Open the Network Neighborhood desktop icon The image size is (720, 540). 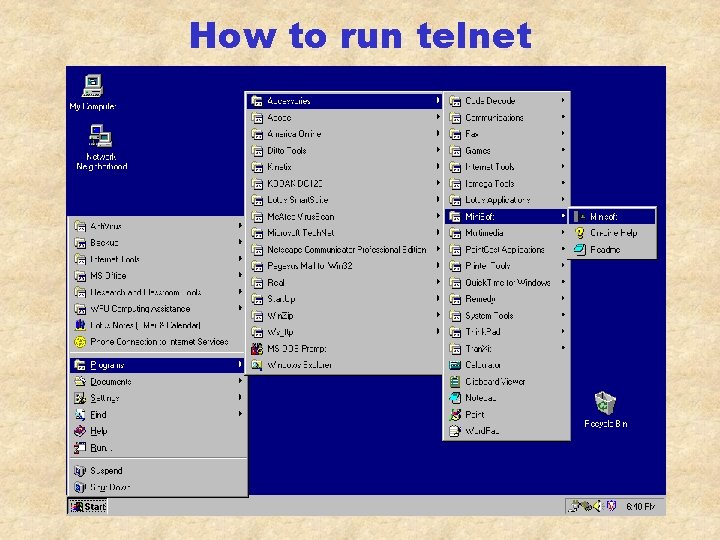pyautogui.click(x=101, y=147)
